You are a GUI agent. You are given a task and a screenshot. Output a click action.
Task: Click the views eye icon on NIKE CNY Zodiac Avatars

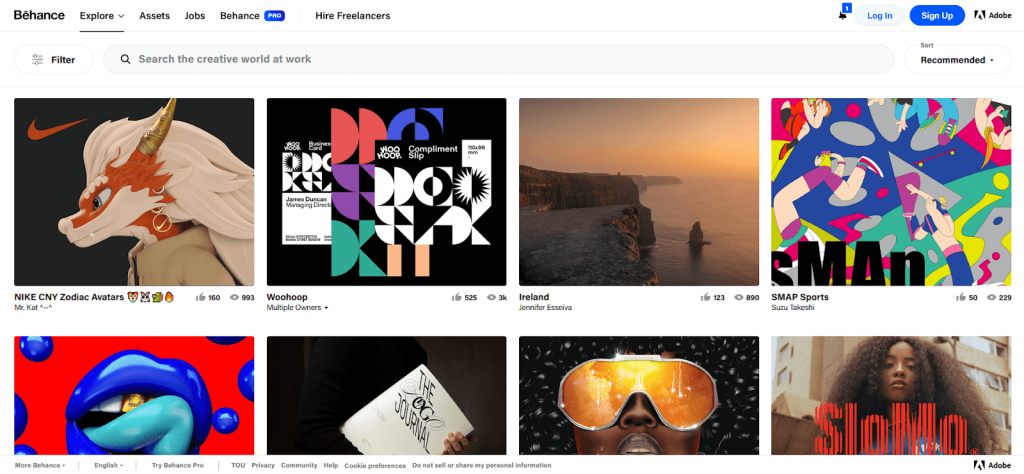pyautogui.click(x=234, y=297)
